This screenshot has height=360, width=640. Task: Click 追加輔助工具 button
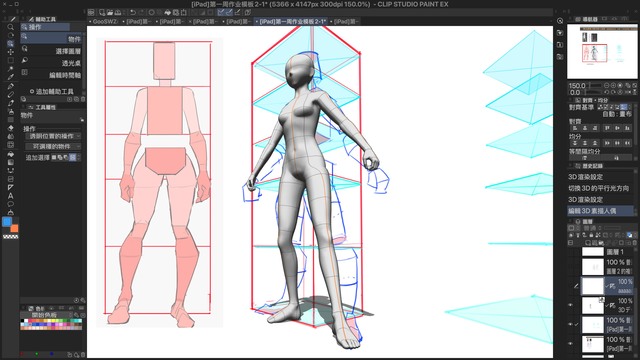click(x=51, y=91)
